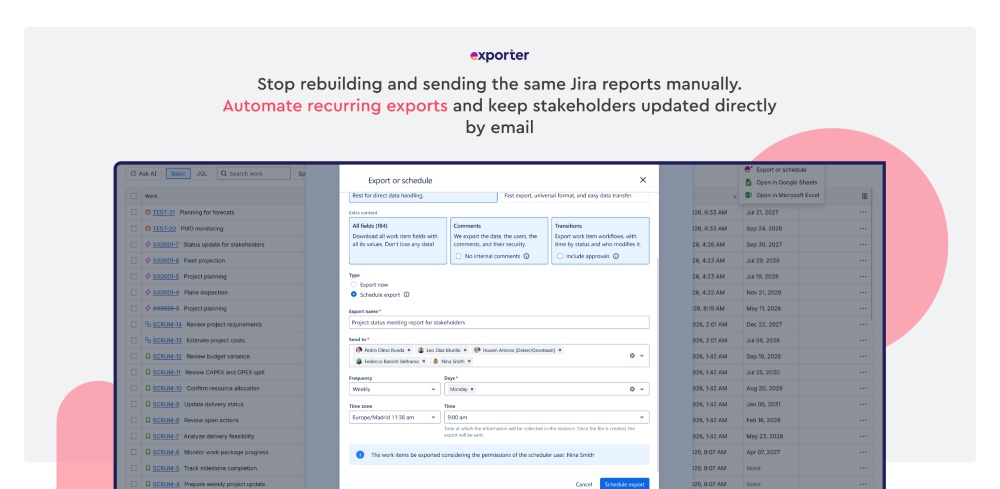Select the All fields (184) card

[398, 240]
